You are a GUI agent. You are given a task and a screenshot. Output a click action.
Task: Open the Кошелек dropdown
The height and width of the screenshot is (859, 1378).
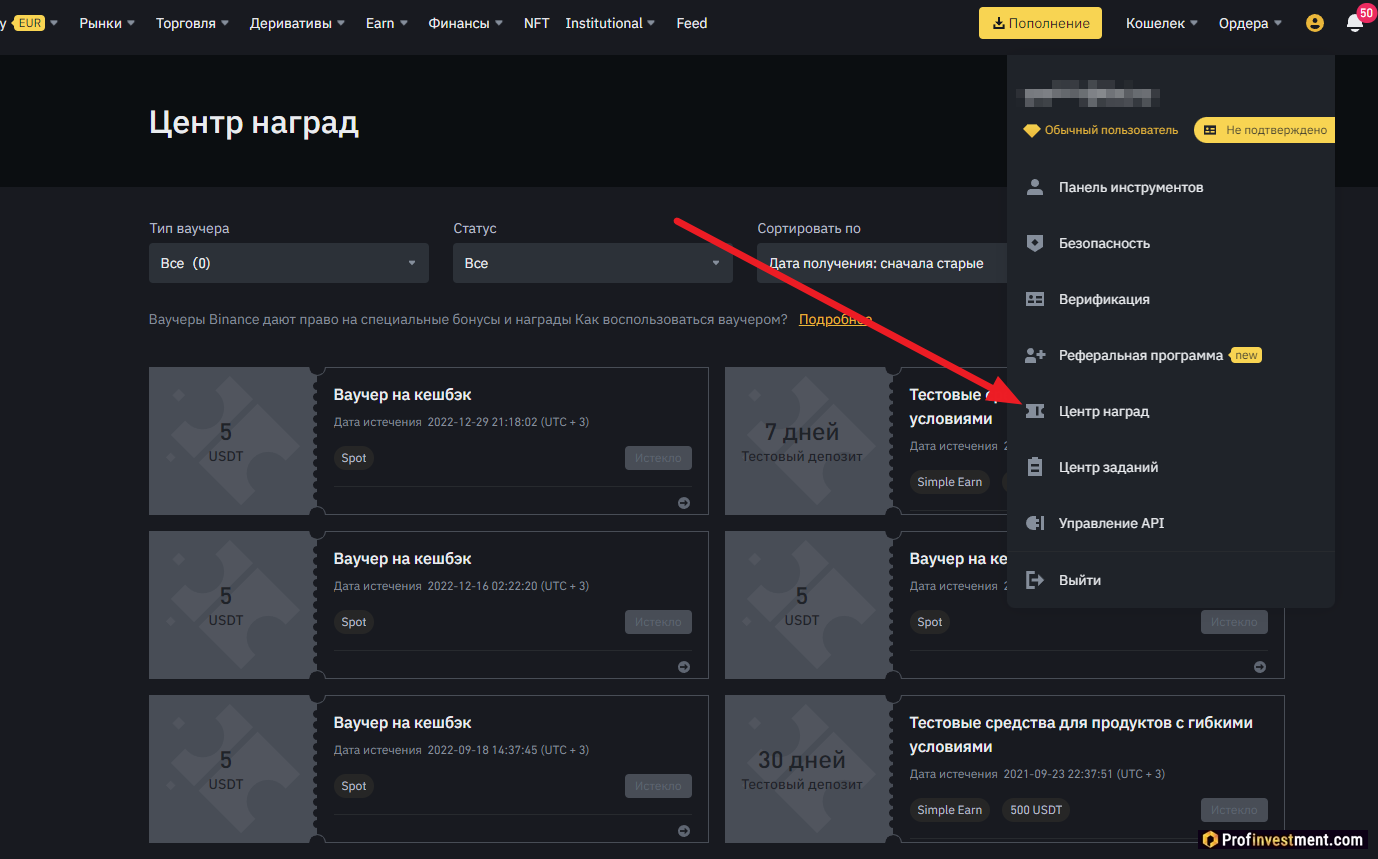pos(1161,23)
